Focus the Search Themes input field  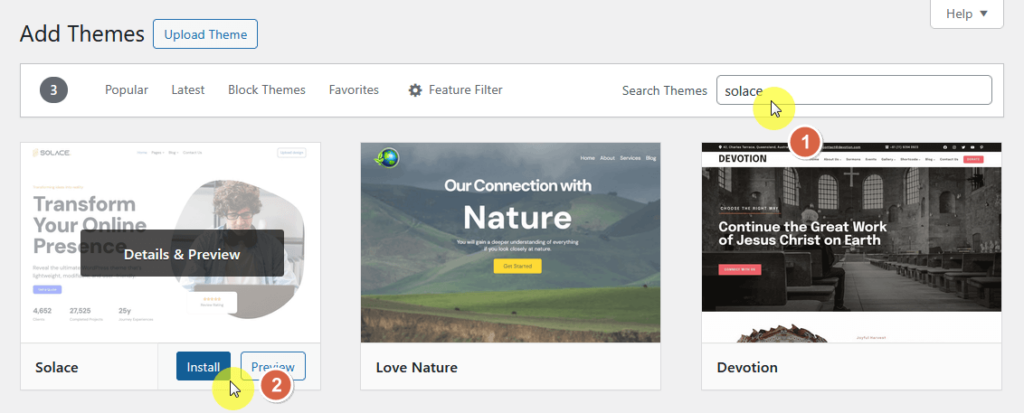[x=854, y=90]
